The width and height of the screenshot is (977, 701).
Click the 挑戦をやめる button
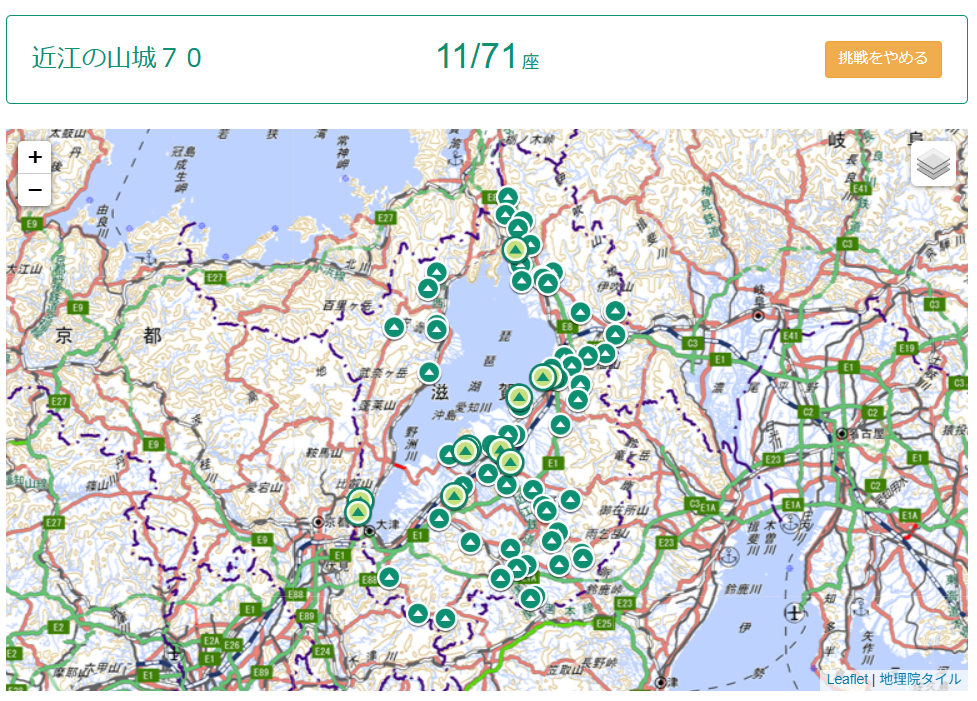(x=883, y=59)
